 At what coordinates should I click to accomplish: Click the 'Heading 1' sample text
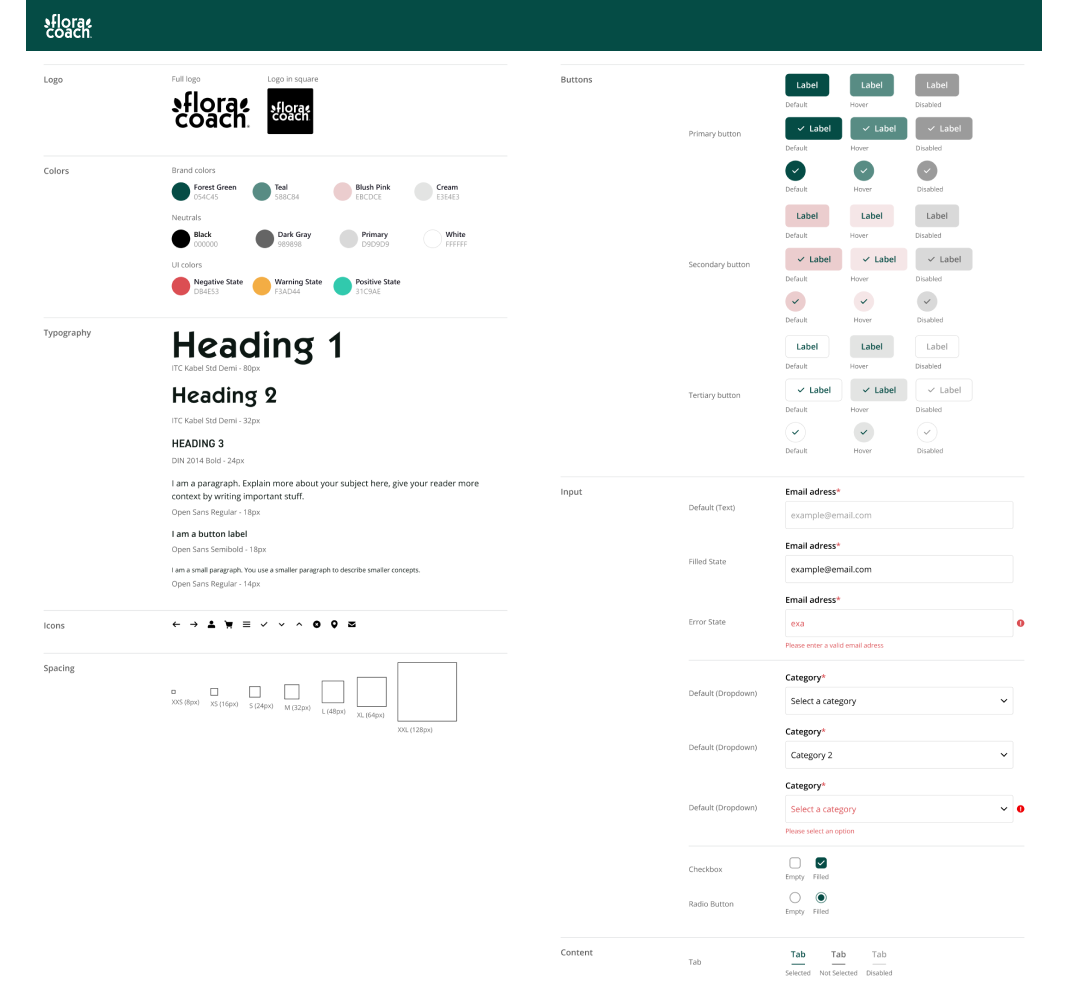257,345
